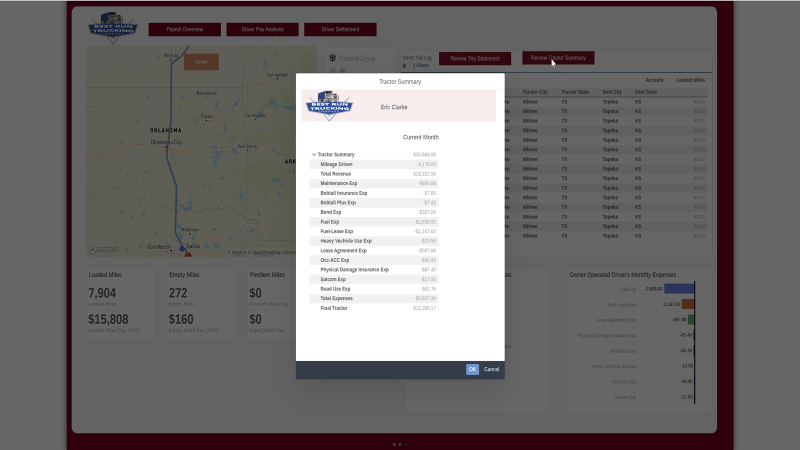
Task: Select the Maintenance Exp row
Action: (x=373, y=183)
